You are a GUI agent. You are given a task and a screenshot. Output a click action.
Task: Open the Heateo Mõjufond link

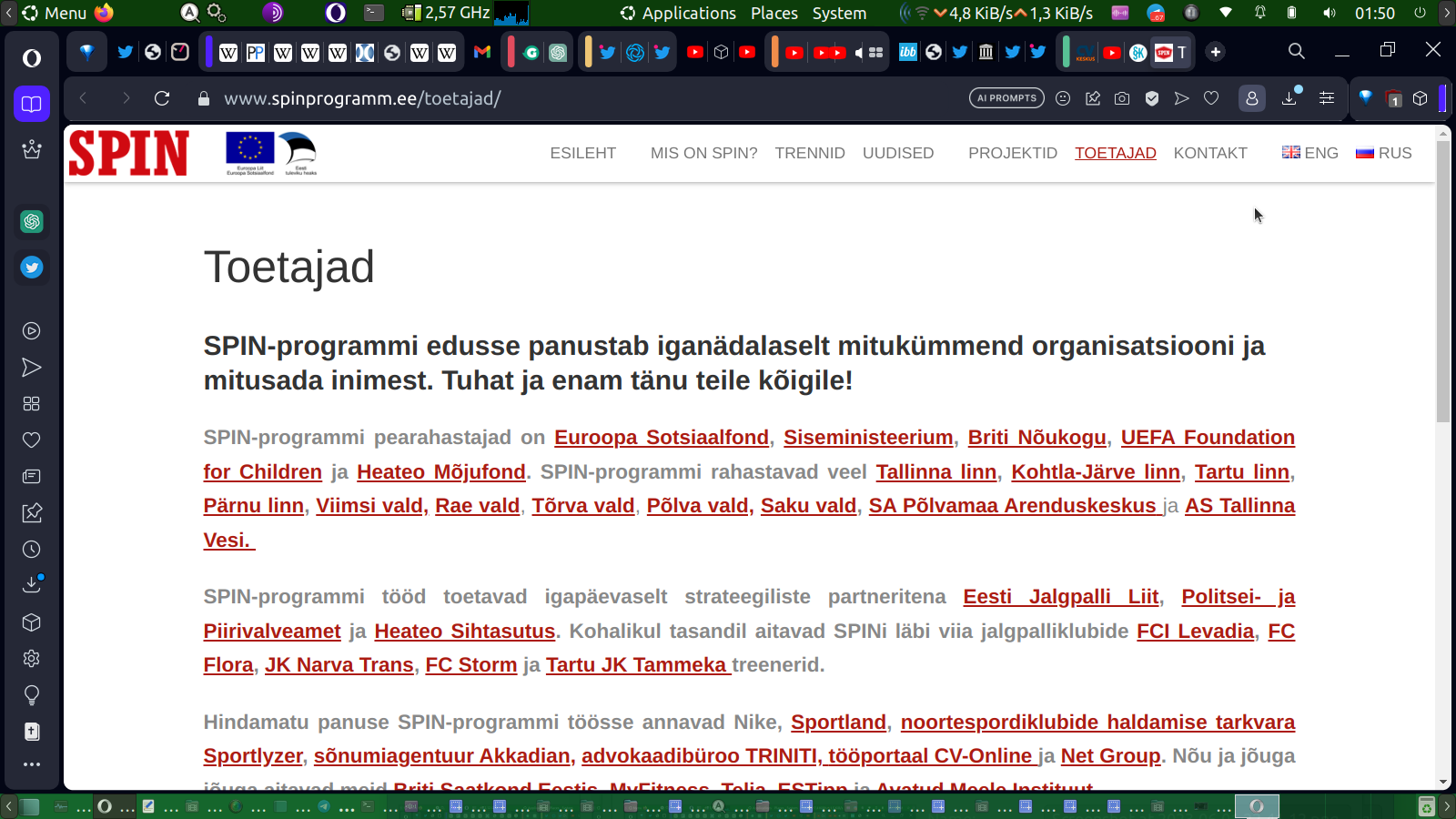coord(441,472)
